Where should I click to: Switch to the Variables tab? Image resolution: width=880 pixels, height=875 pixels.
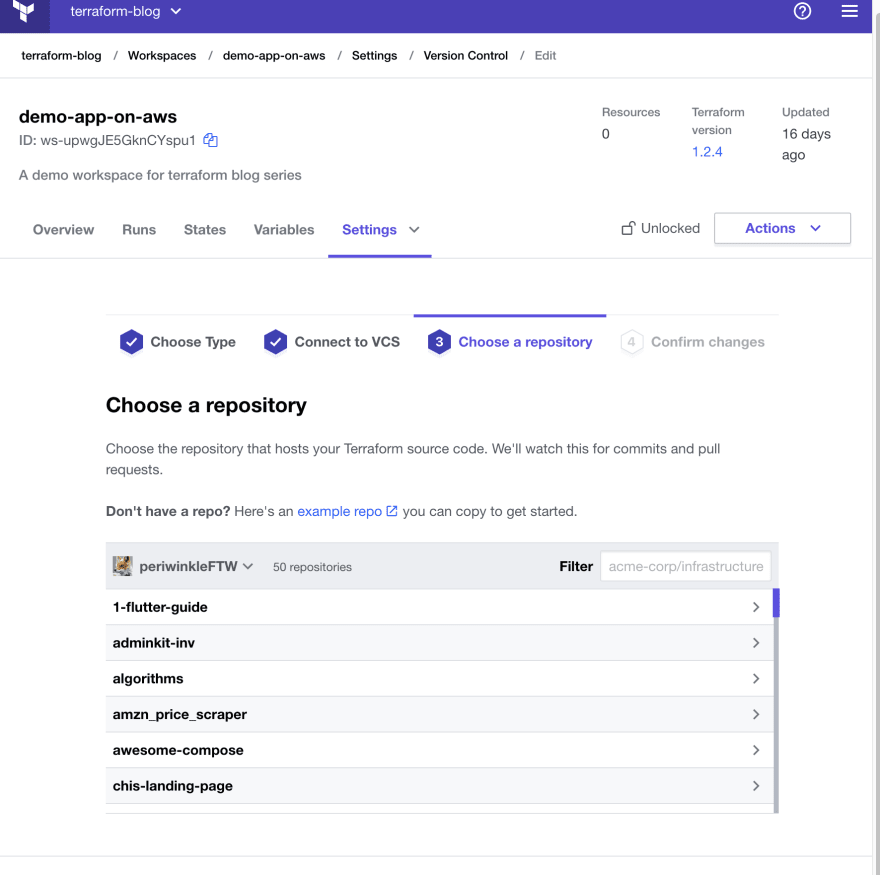284,230
